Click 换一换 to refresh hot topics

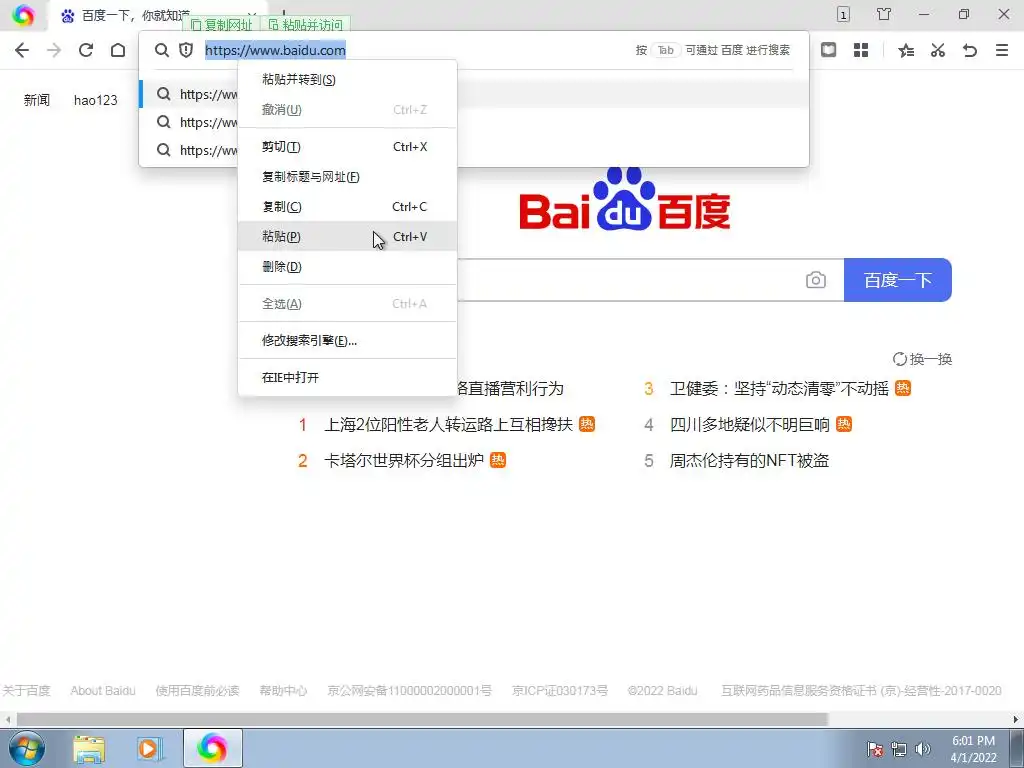click(x=922, y=359)
